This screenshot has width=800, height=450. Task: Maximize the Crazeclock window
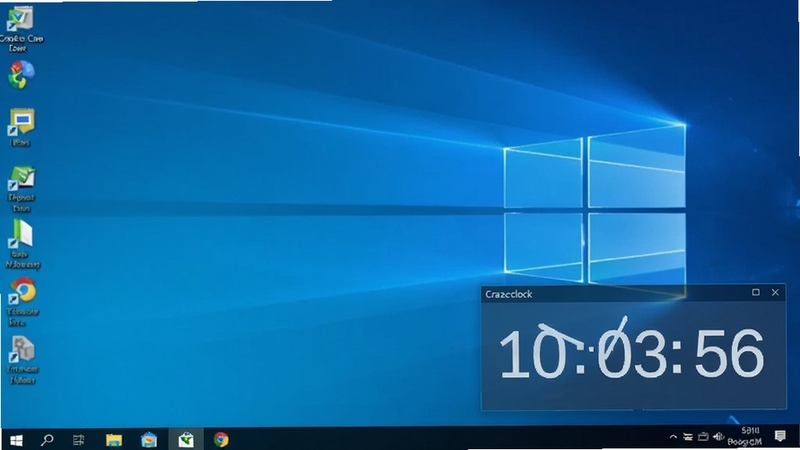(756, 292)
